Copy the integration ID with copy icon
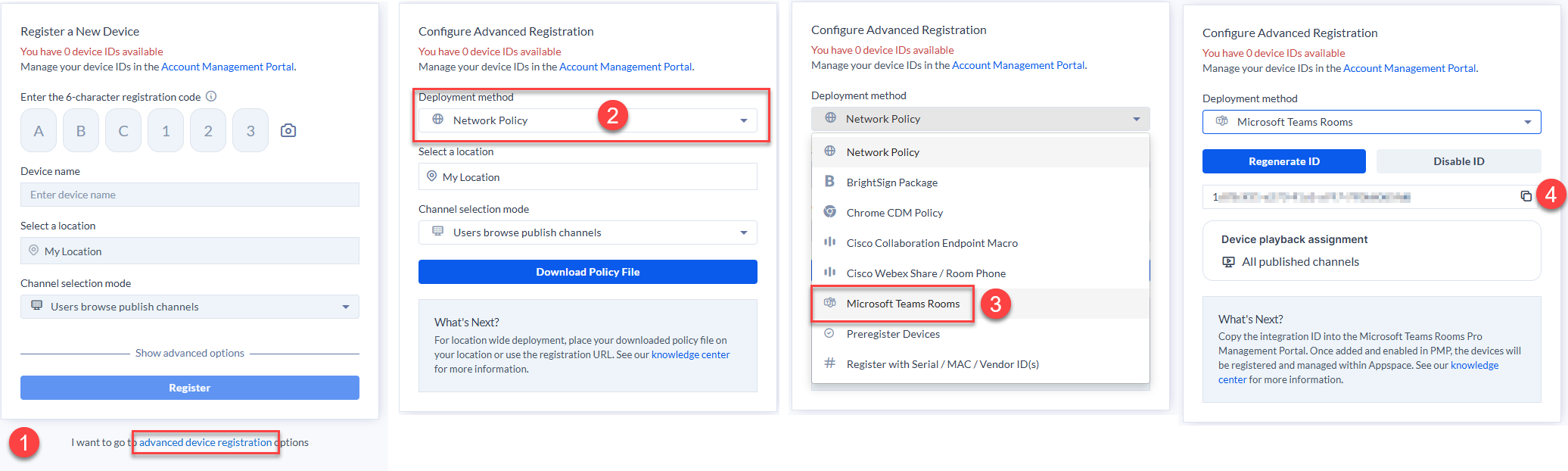This screenshot has height=471, width=1568. [x=1526, y=196]
